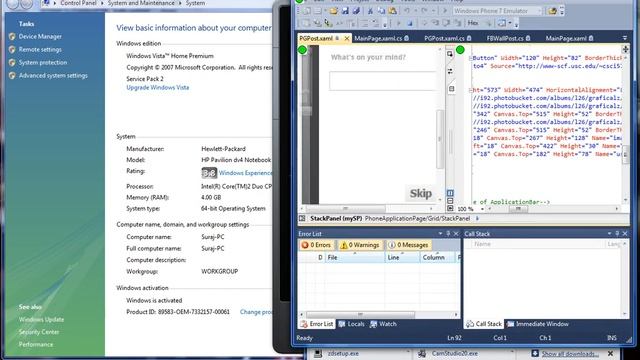
Task: Click the zdsetup.exe download file icon
Action: click(318, 353)
